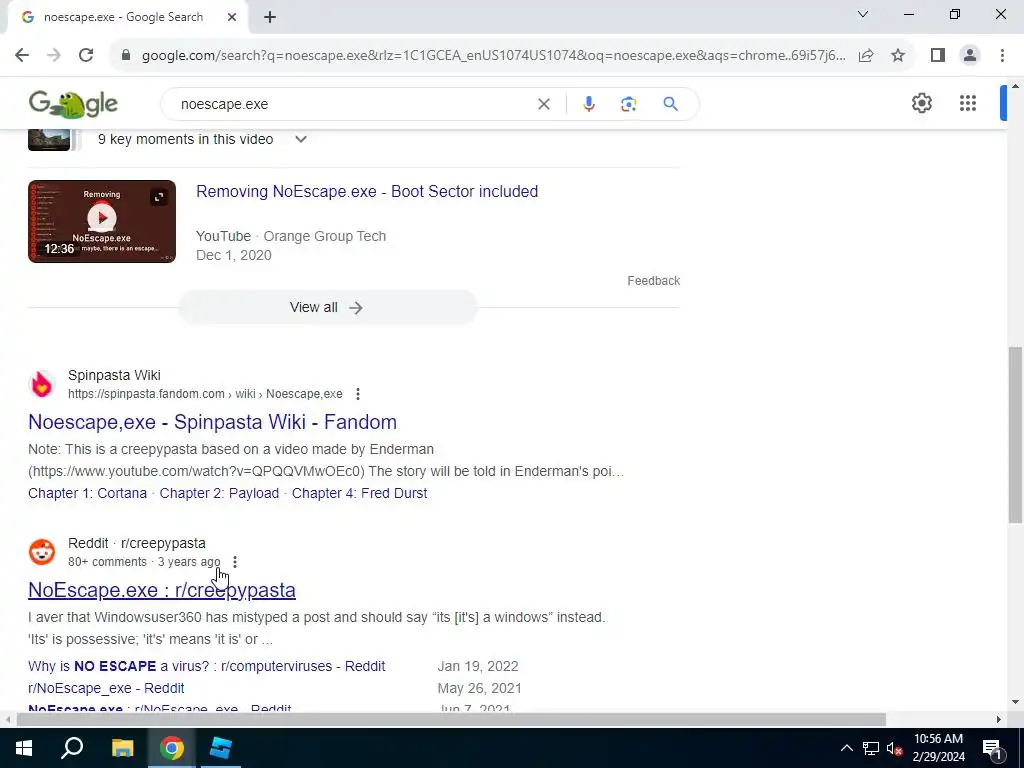
Task: Search by image with Google Lens icon
Action: [x=628, y=104]
